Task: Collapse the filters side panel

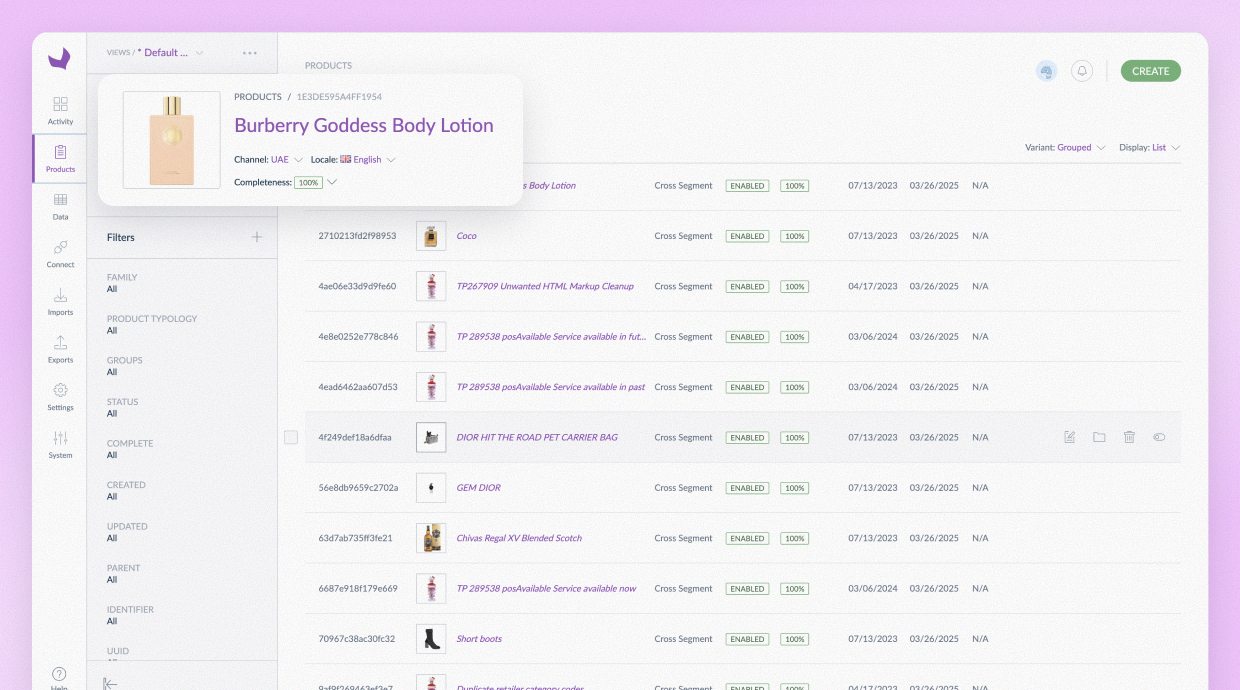Action: 110,683
